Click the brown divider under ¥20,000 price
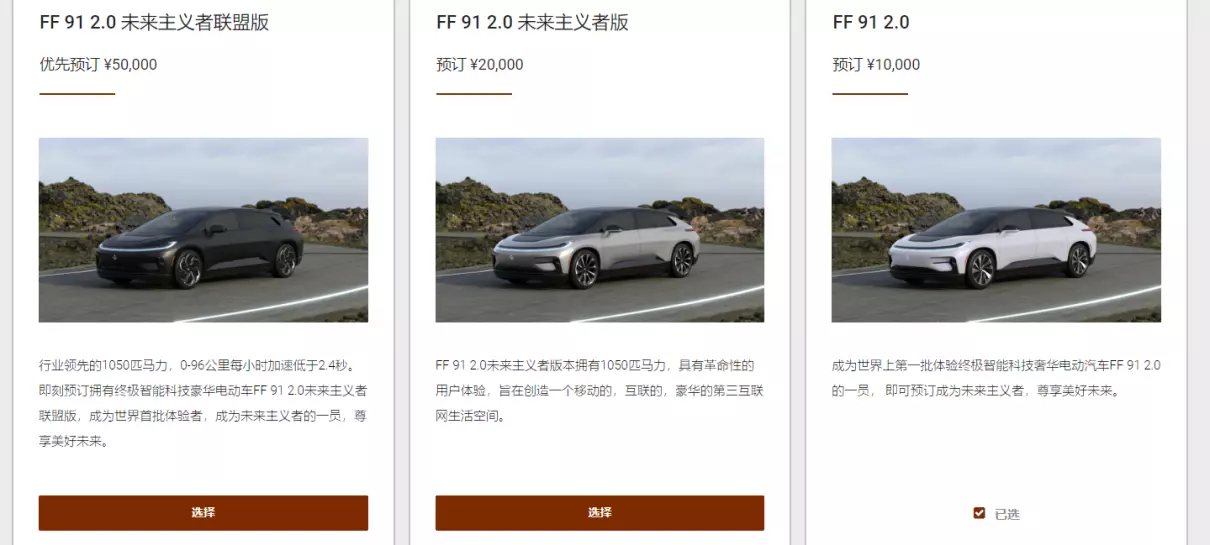Viewport: 1210px width, 545px height. pos(474,94)
